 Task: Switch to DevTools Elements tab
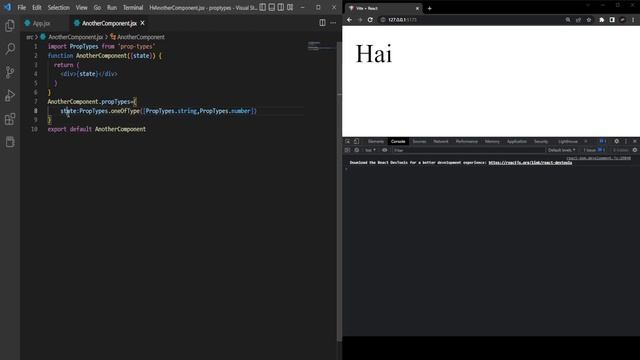(x=376, y=141)
